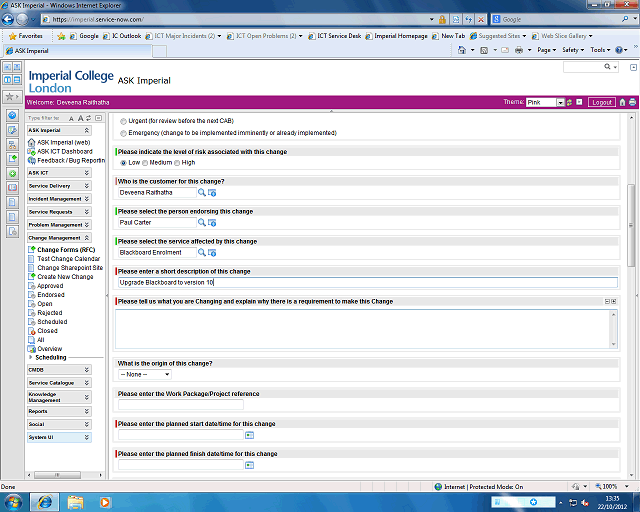
Task: Click Internet Explorer icon in Windows taskbar
Action: point(45,500)
